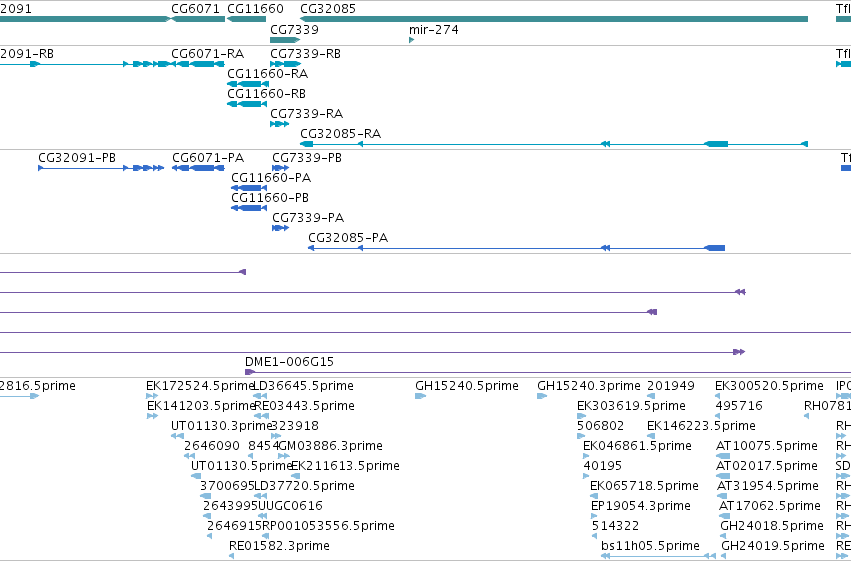851x561 pixels.
Task: Click EST GH24018.5prime
Action: pyautogui.click(x=772, y=526)
